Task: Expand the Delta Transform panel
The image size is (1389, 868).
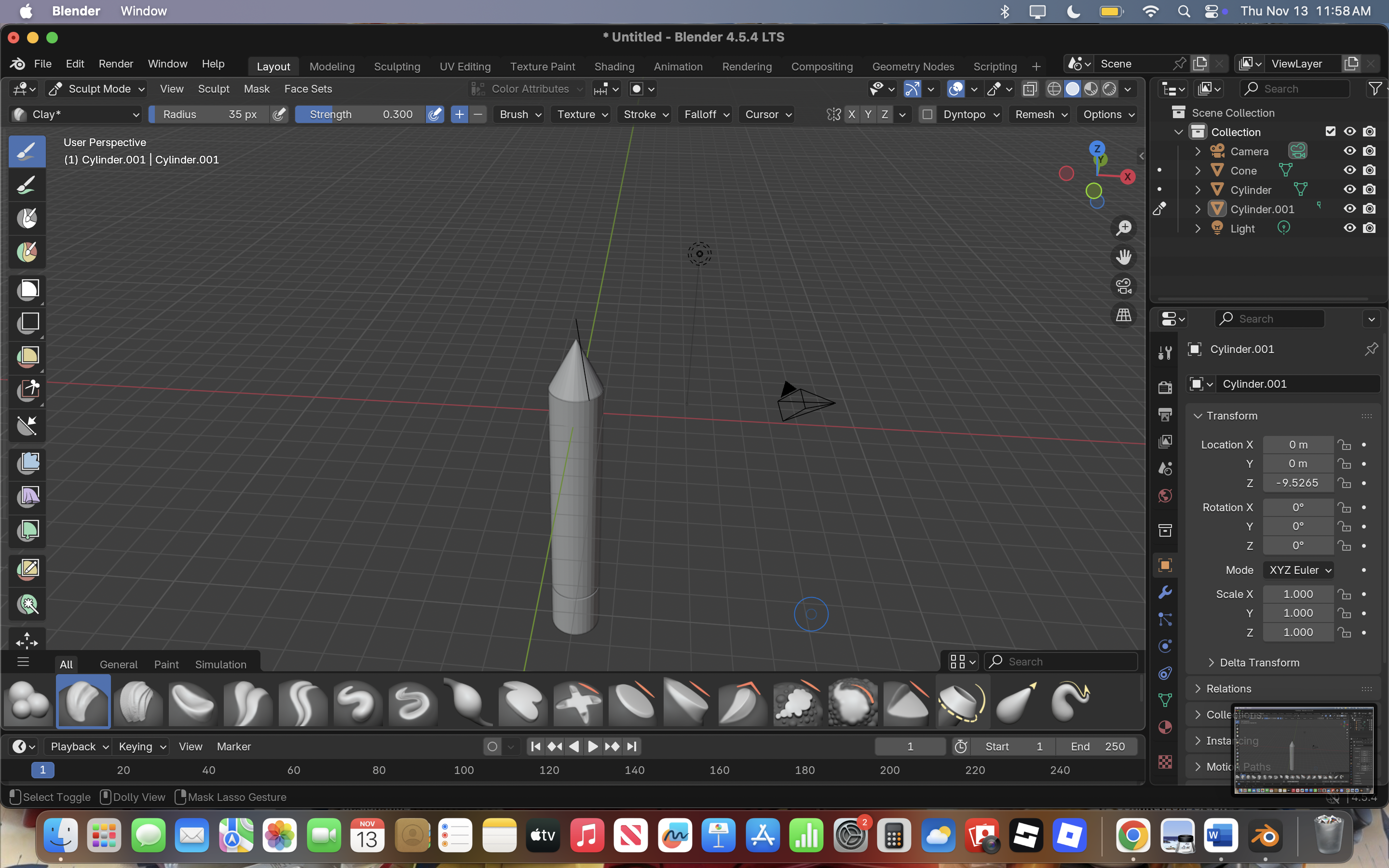Action: click(1259, 663)
